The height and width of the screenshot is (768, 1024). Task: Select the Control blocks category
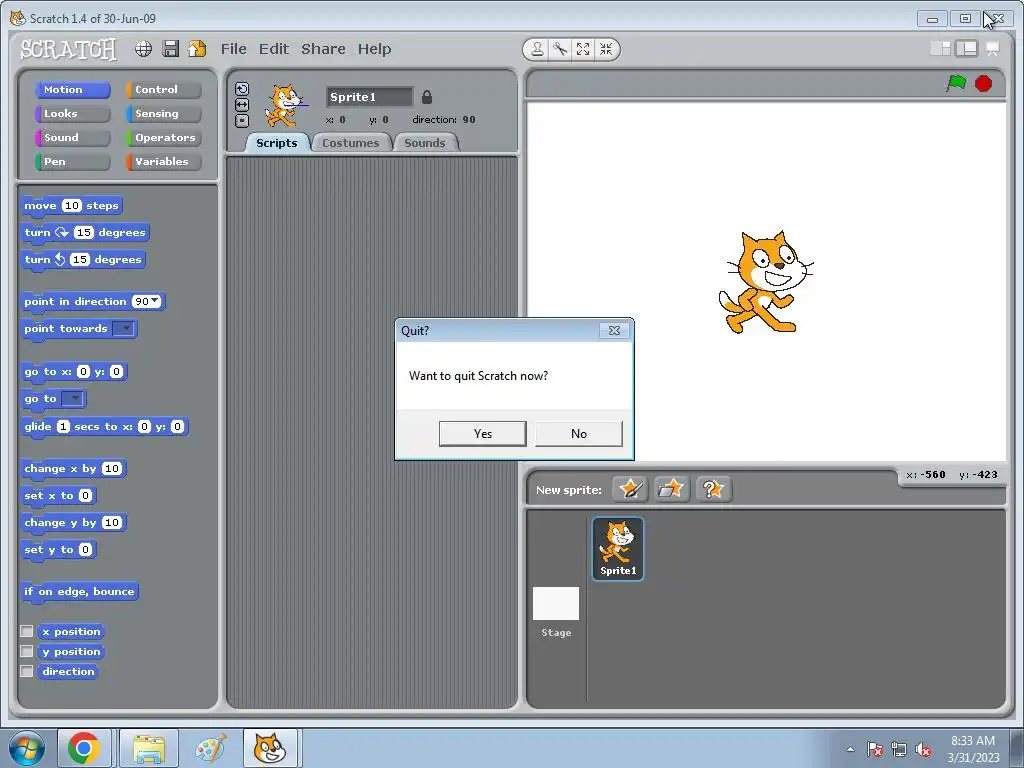coord(163,89)
